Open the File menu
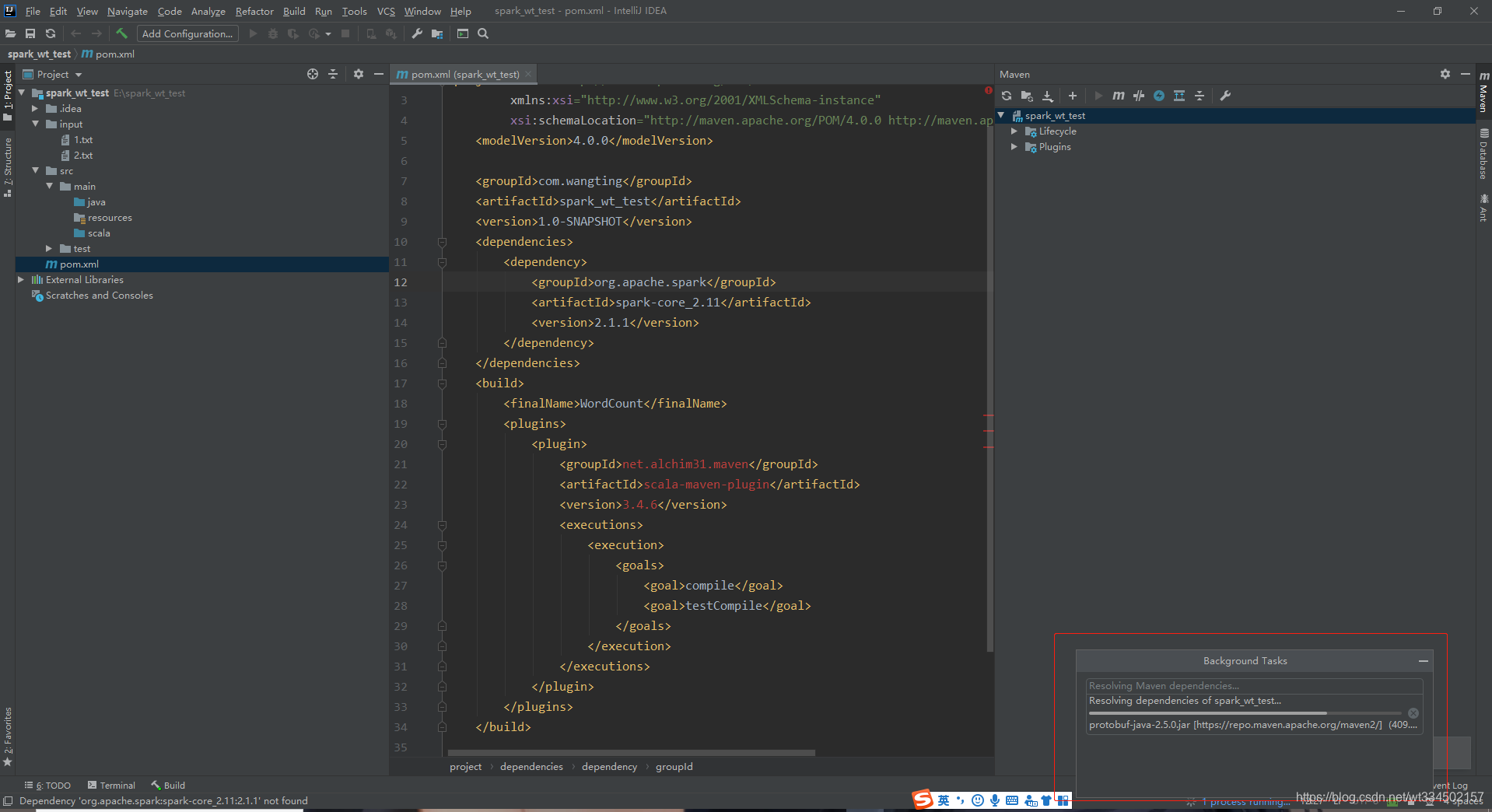Screen dimensions: 1492x812 [33, 11]
